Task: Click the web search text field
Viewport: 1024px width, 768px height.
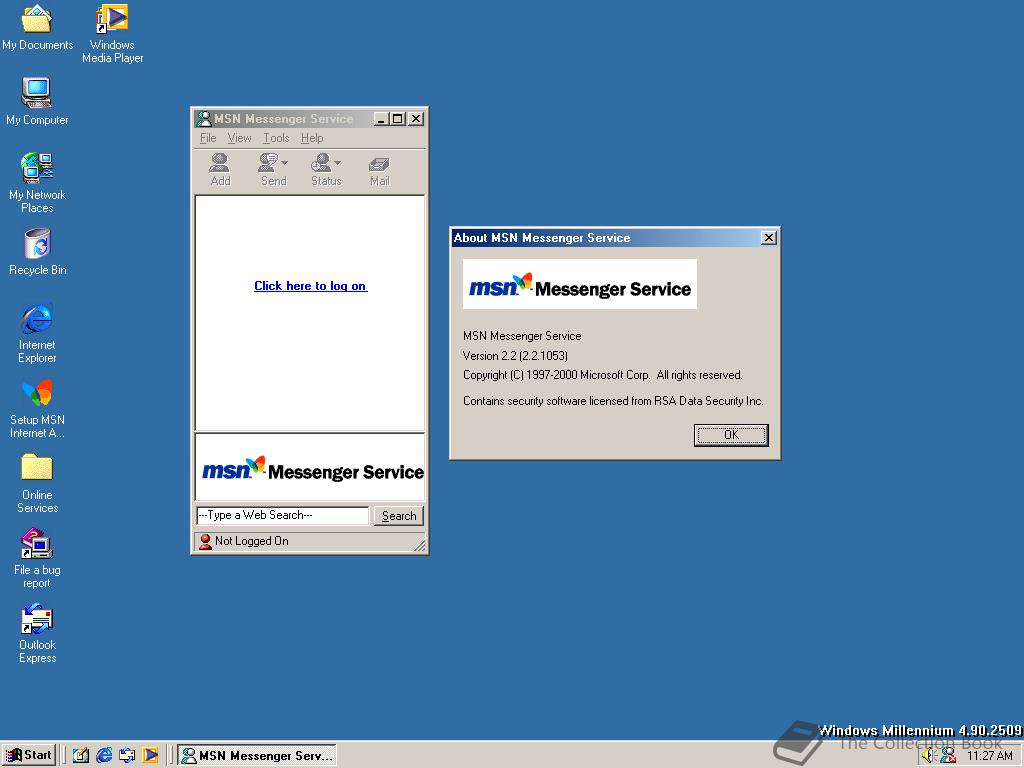Action: click(x=282, y=515)
